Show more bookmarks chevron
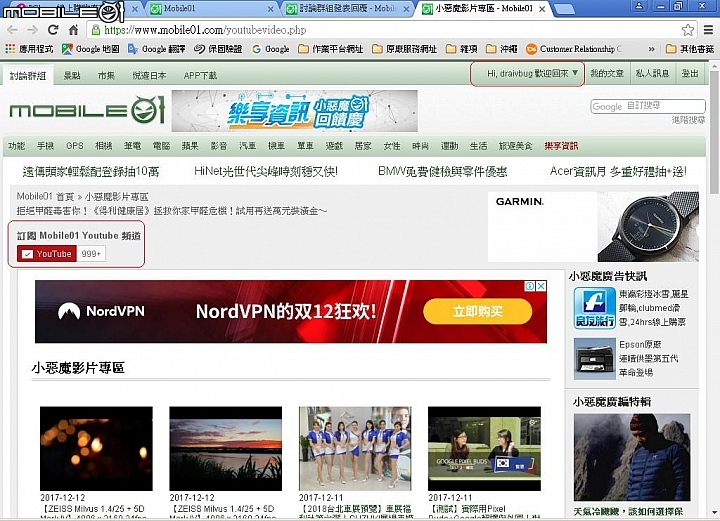The height and width of the screenshot is (521, 720). 651,49
